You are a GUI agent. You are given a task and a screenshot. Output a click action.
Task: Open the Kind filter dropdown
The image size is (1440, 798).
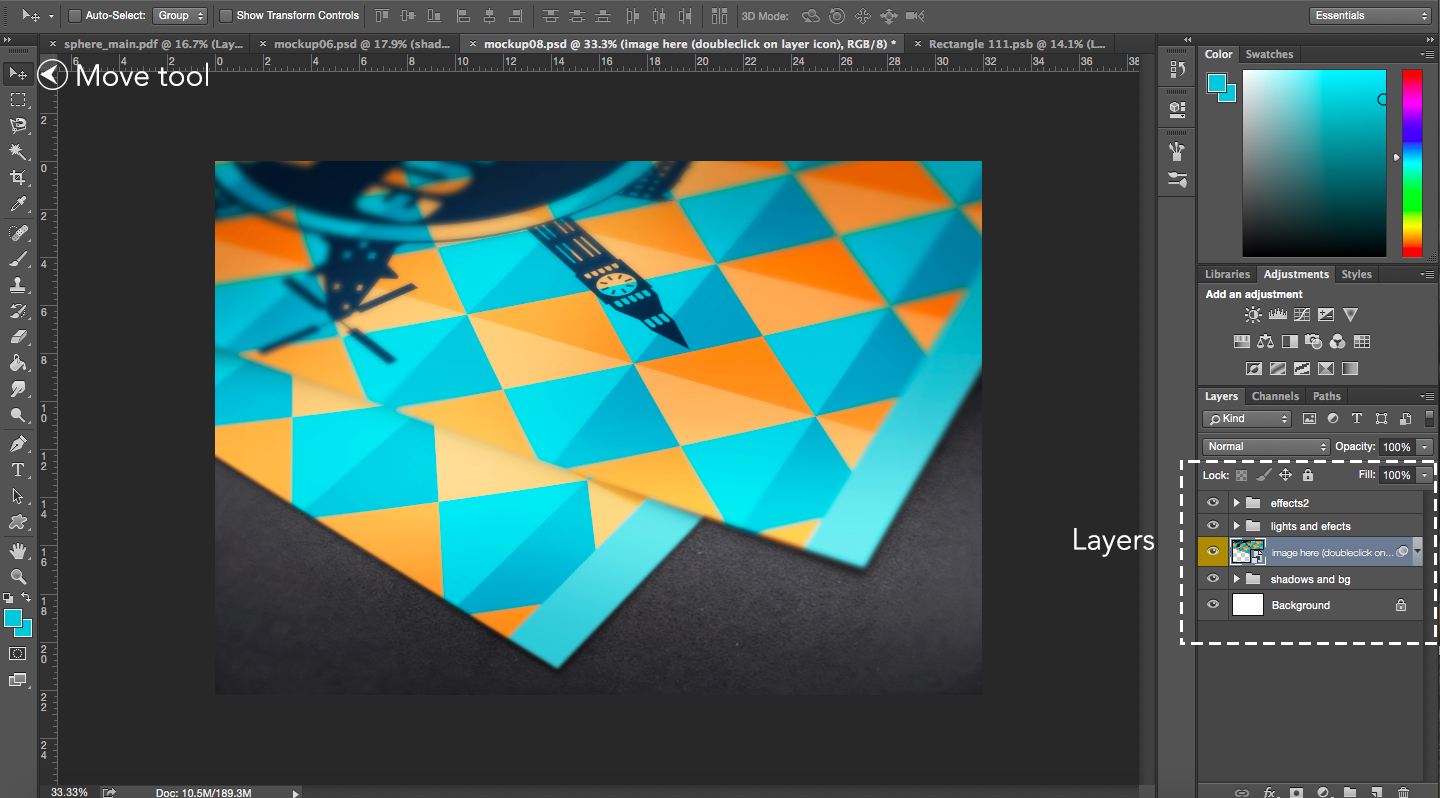click(x=1247, y=419)
